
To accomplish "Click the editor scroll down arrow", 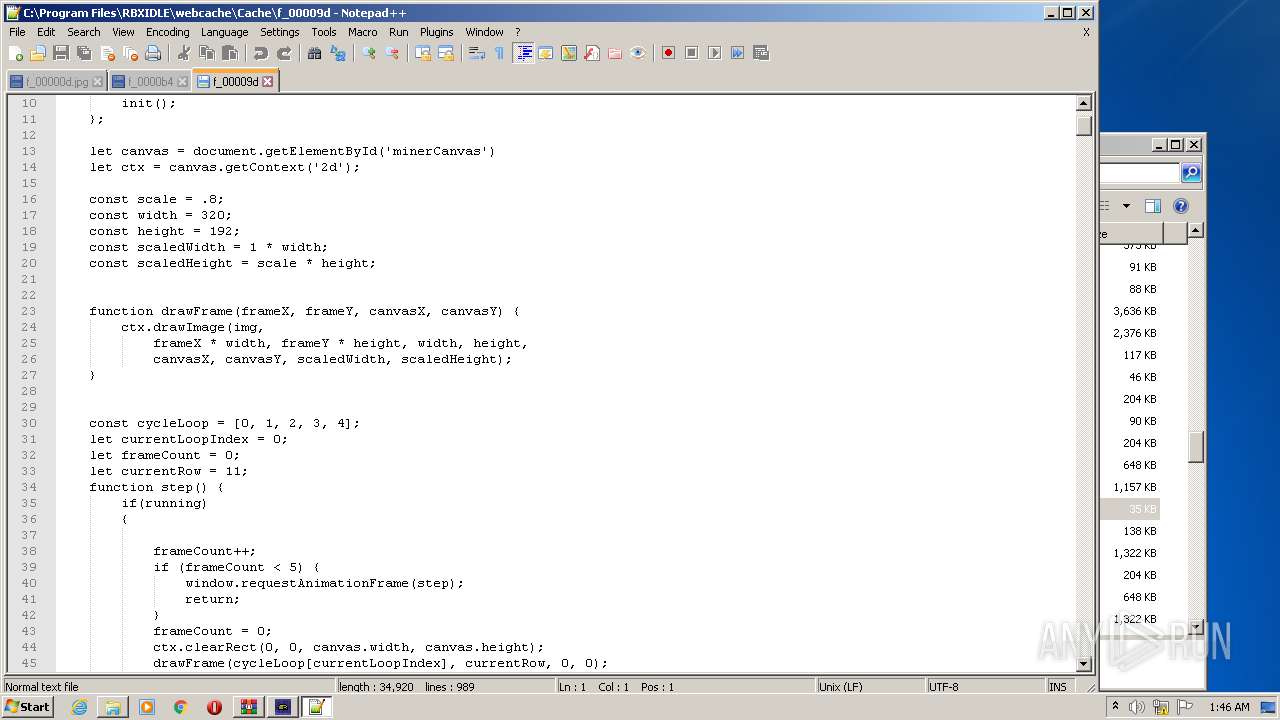I will 1083,664.
